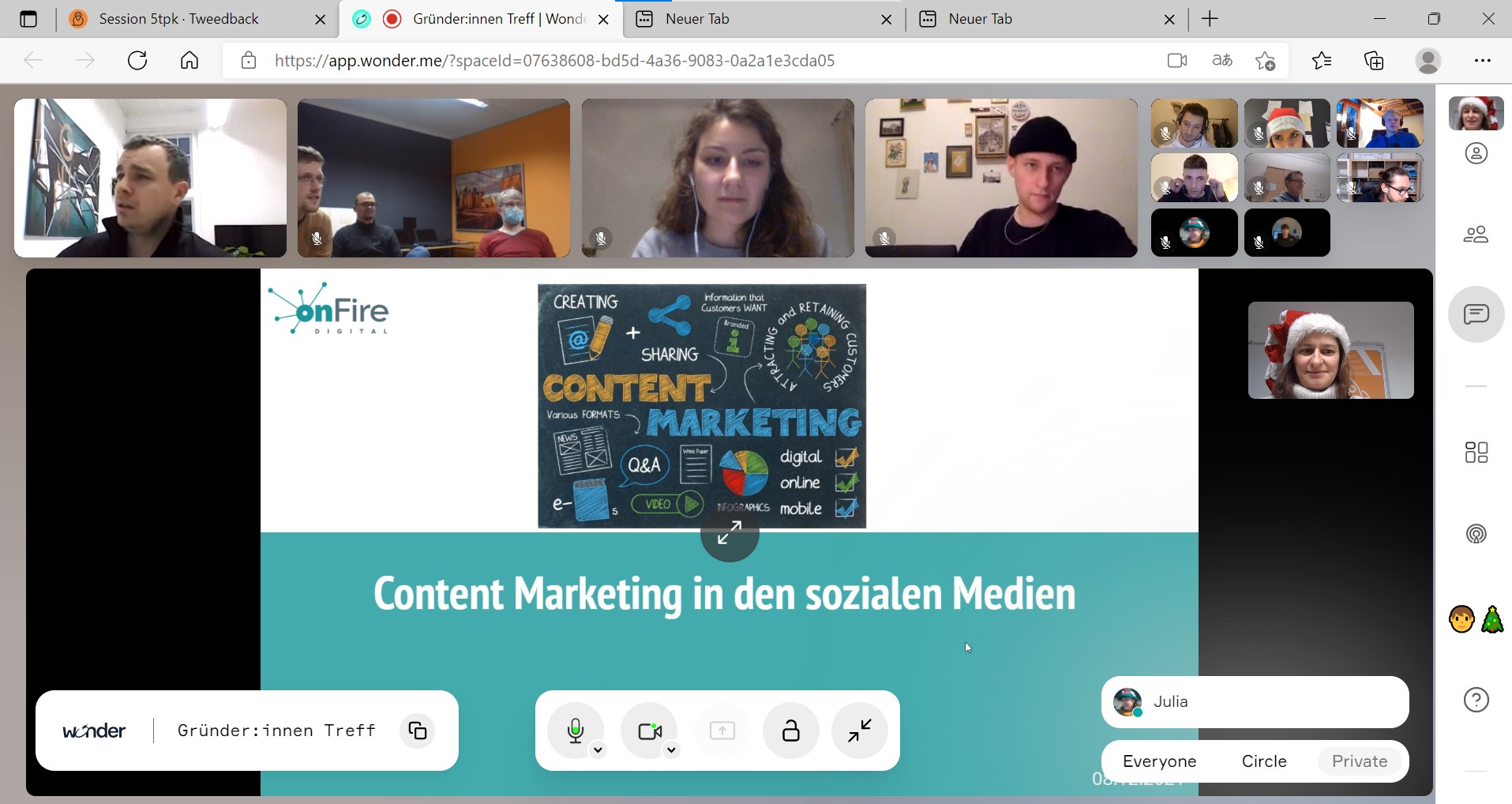Click the camera permission icon in address bar

click(1177, 61)
